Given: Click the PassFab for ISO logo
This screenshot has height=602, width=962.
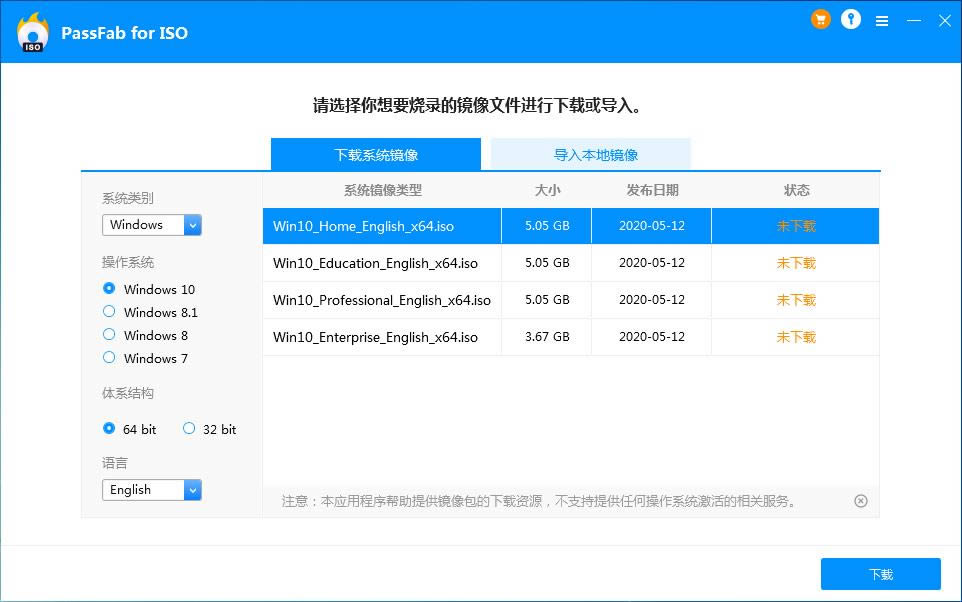Looking at the screenshot, I should click(x=33, y=32).
